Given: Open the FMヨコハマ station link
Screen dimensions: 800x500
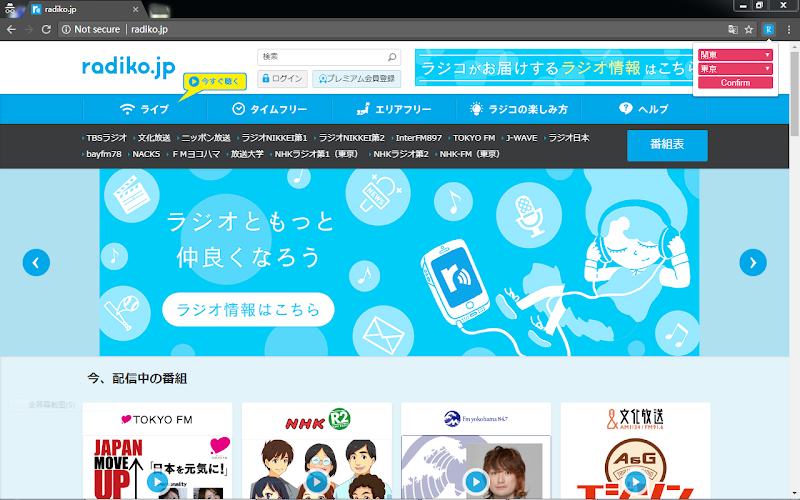Looking at the screenshot, I should [x=196, y=154].
